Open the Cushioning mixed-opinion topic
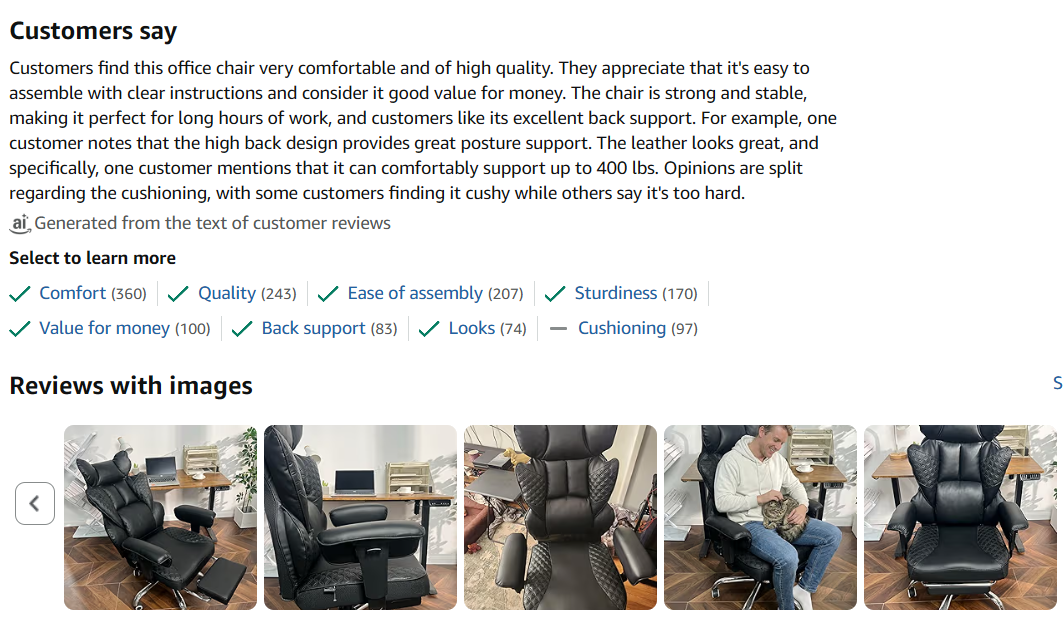1063x617 pixels. pyautogui.click(x=622, y=328)
